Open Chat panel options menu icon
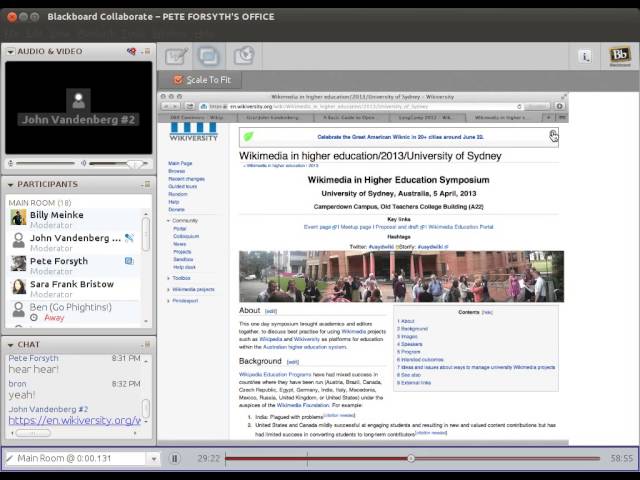 point(147,345)
